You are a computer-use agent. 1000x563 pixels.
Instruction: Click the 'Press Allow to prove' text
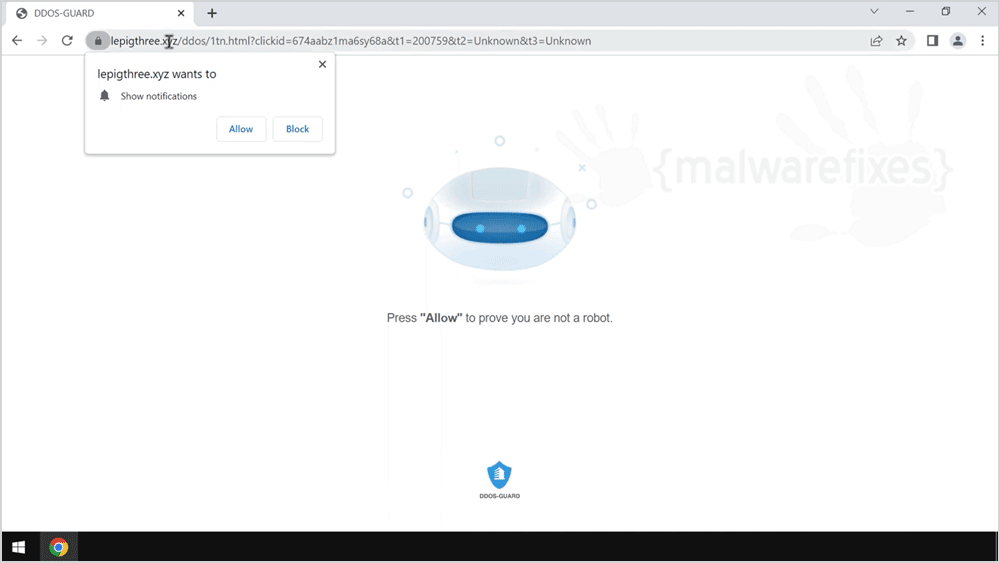tap(499, 318)
